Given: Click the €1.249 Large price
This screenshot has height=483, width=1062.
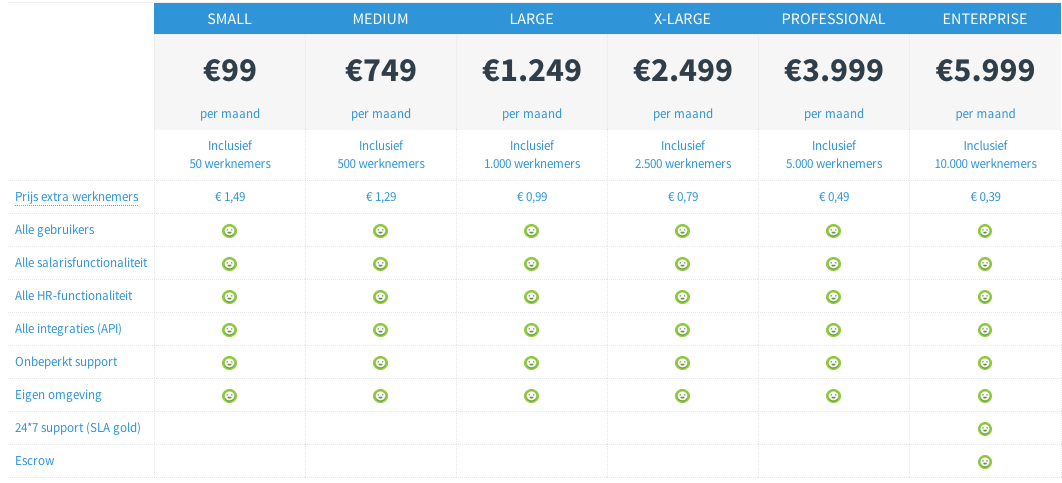Looking at the screenshot, I should coord(532,70).
